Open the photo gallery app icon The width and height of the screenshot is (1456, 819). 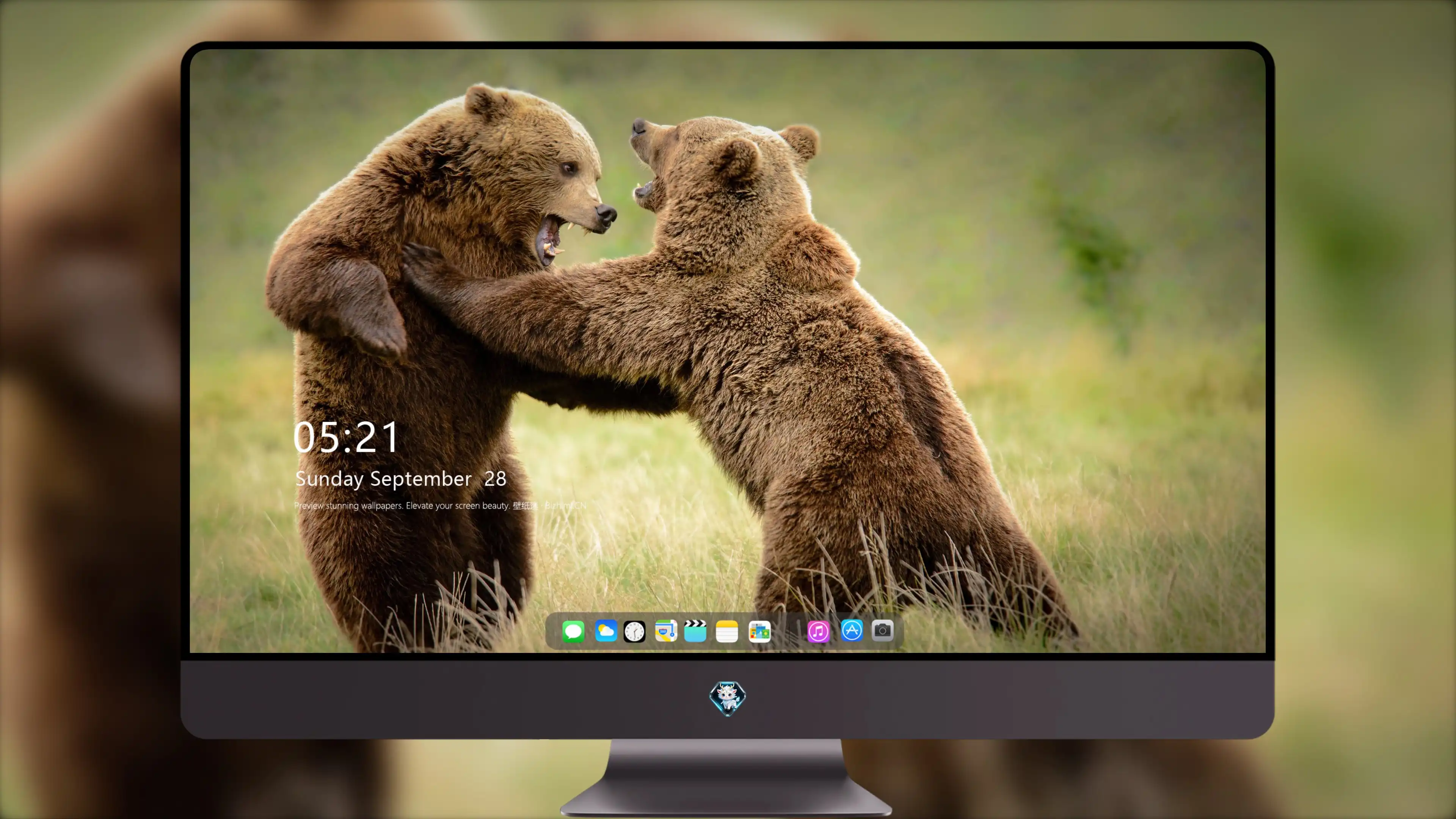[759, 631]
